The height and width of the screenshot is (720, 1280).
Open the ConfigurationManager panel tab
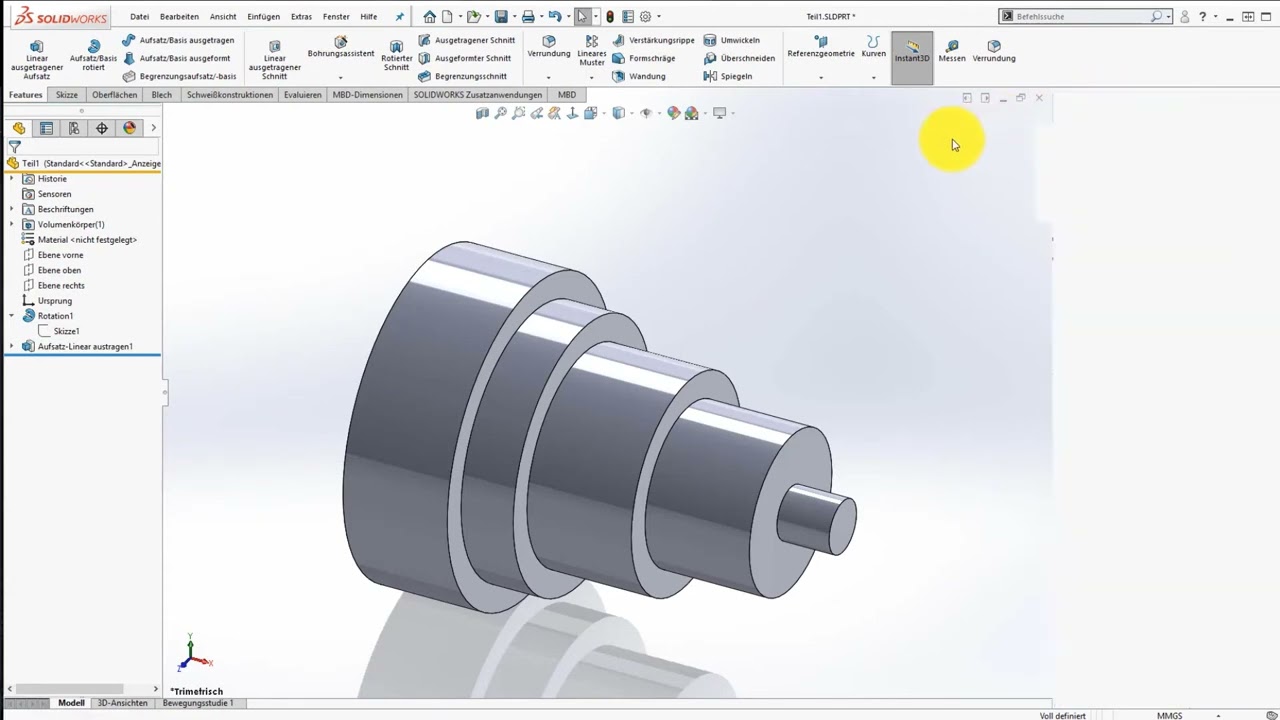[74, 128]
